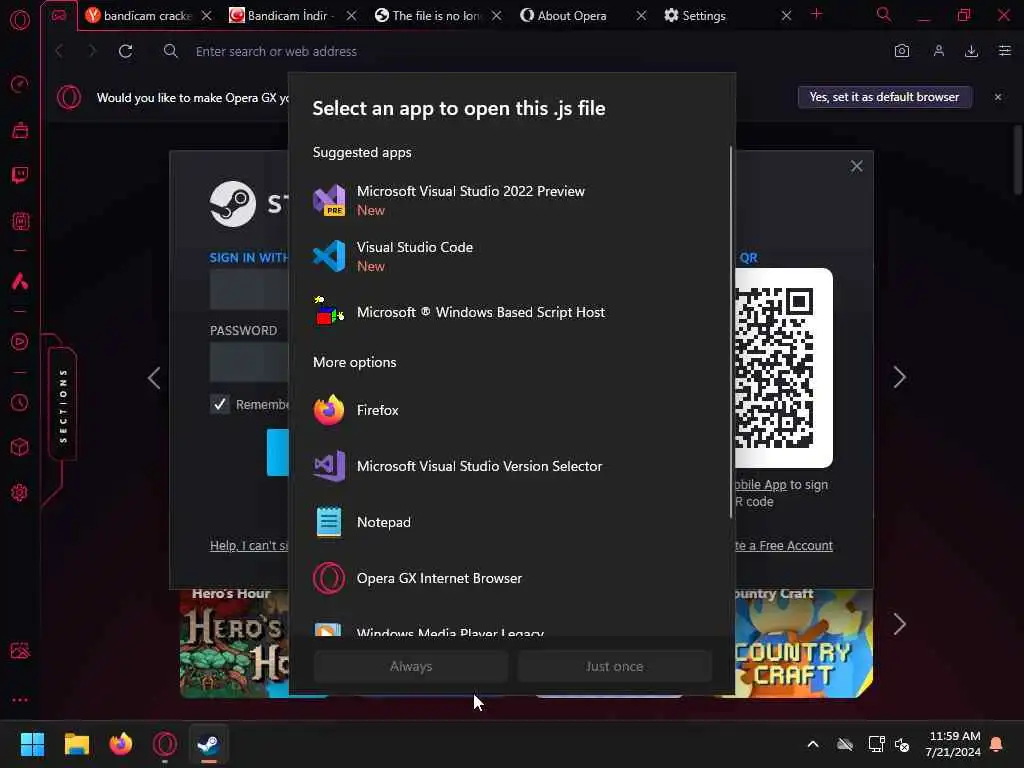Go to previous carousel slide arrow
Image resolution: width=1024 pixels, height=768 pixels.
(x=154, y=377)
